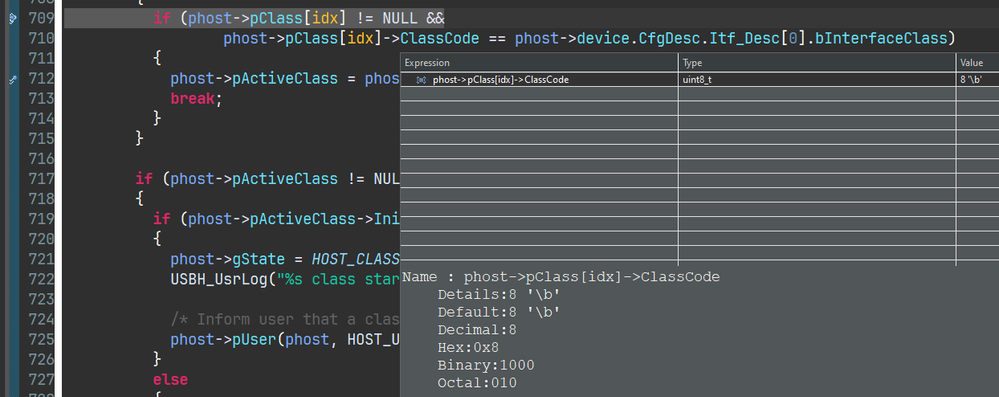The image size is (999, 397).
Task: Click 'bInterfaceClass' on line 710
Action: (x=882, y=38)
